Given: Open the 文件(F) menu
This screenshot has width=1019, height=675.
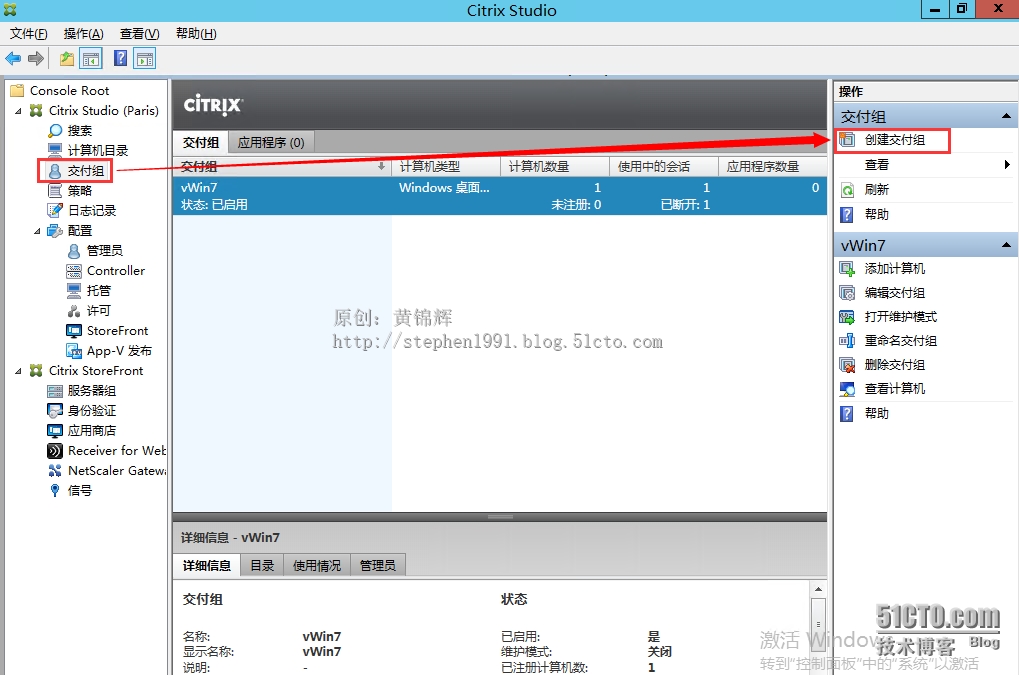Looking at the screenshot, I should (29, 34).
